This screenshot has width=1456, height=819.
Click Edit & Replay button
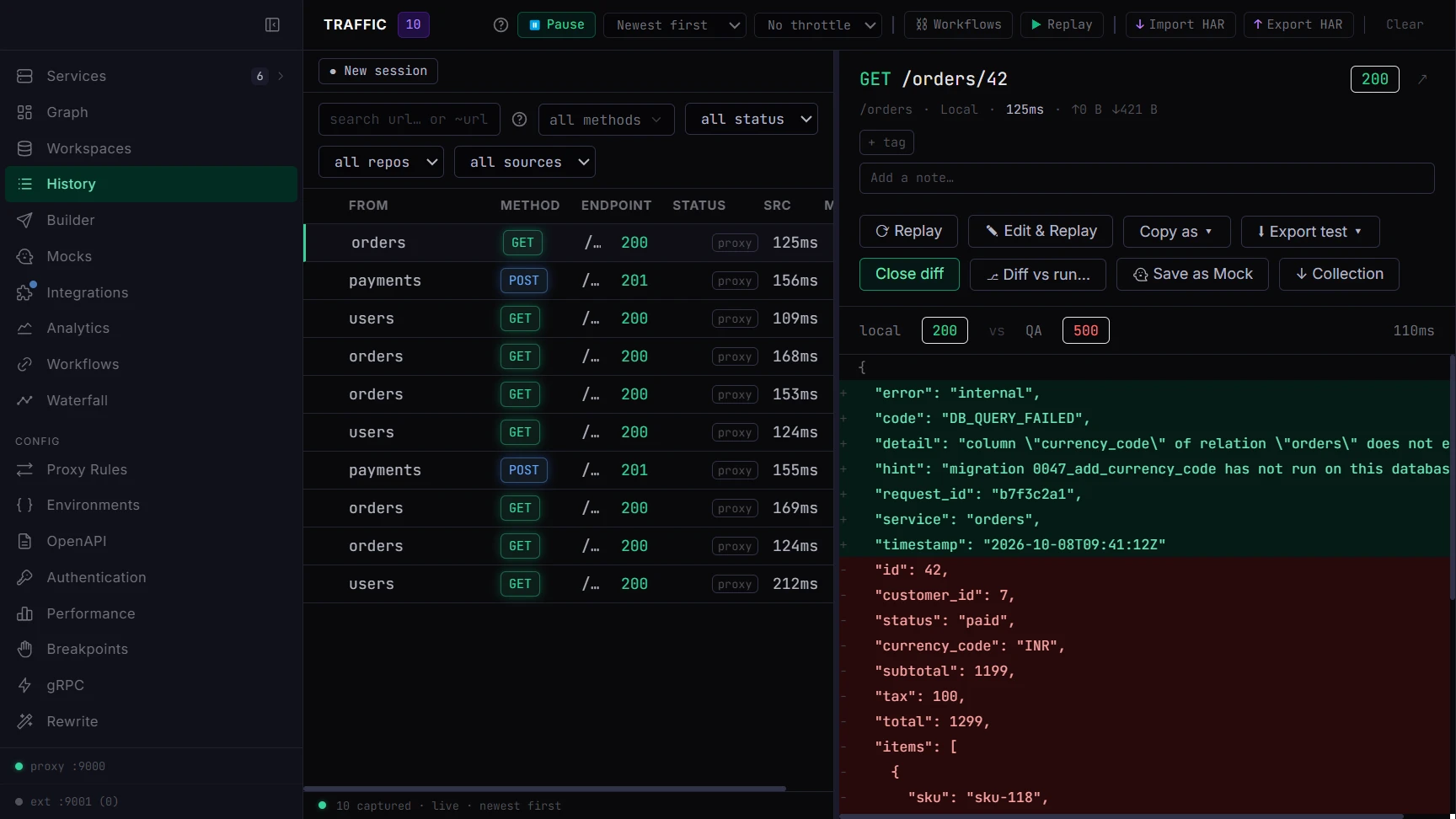(x=1040, y=231)
